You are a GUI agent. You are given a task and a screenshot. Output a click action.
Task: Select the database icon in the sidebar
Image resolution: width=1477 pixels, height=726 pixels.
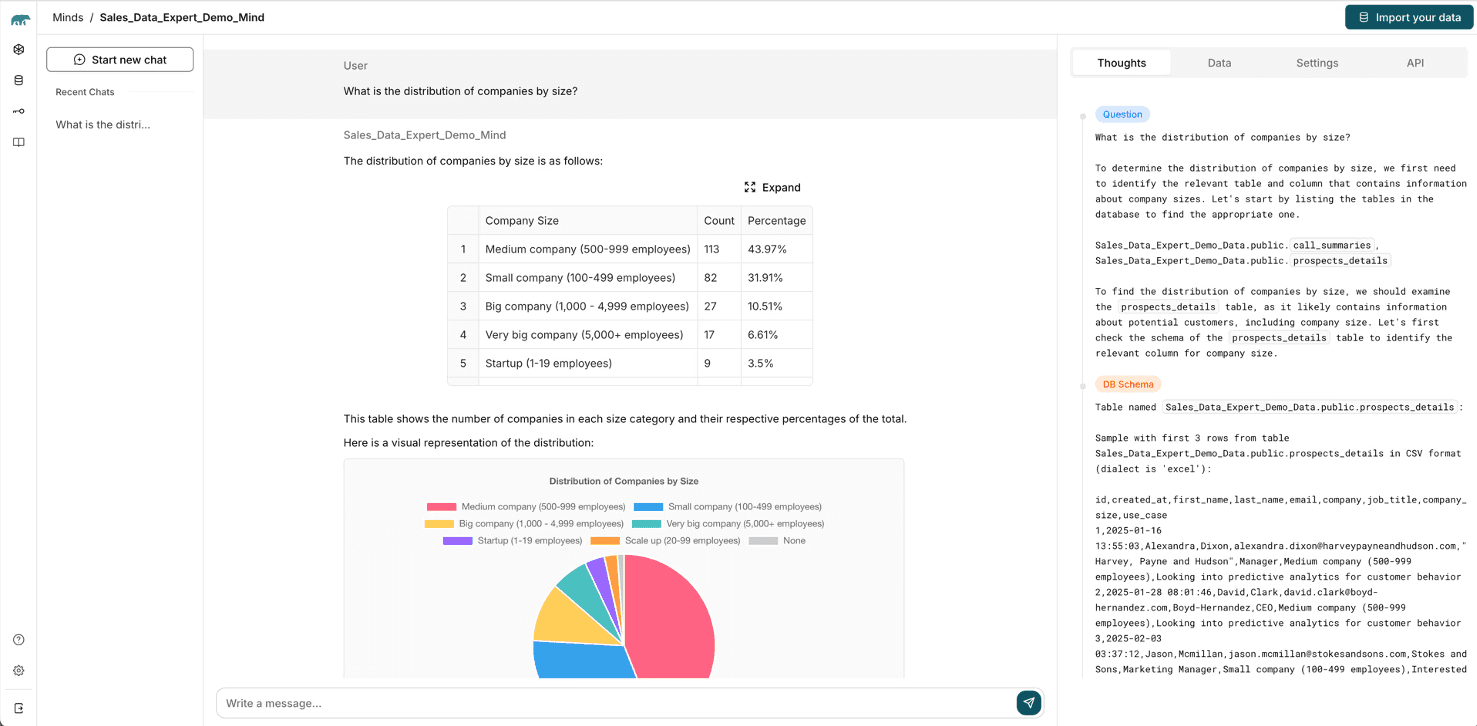[x=18, y=79]
